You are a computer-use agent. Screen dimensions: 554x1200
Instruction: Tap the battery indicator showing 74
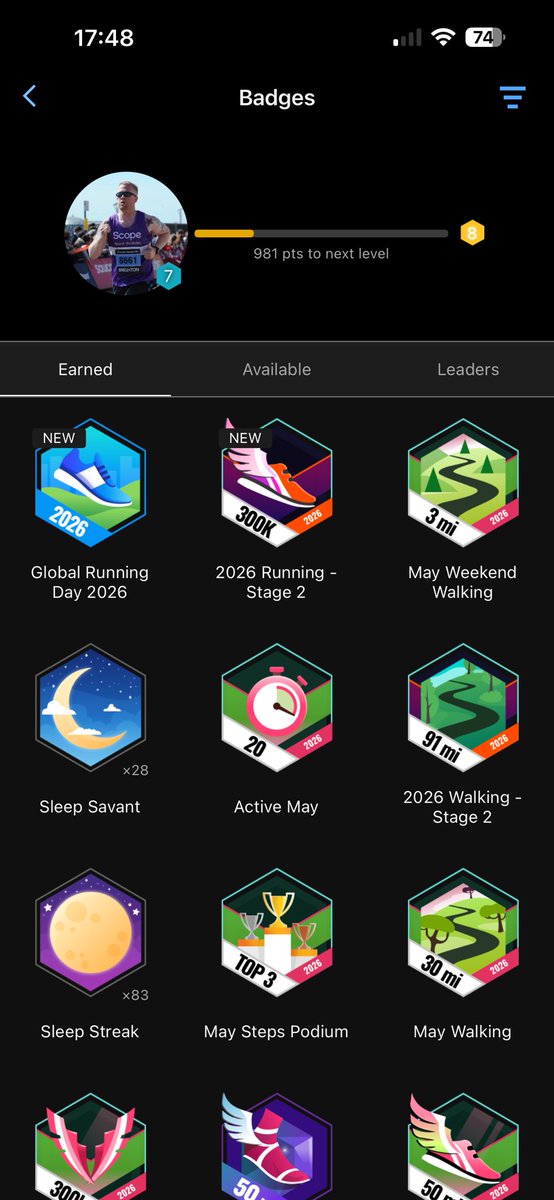[485, 38]
